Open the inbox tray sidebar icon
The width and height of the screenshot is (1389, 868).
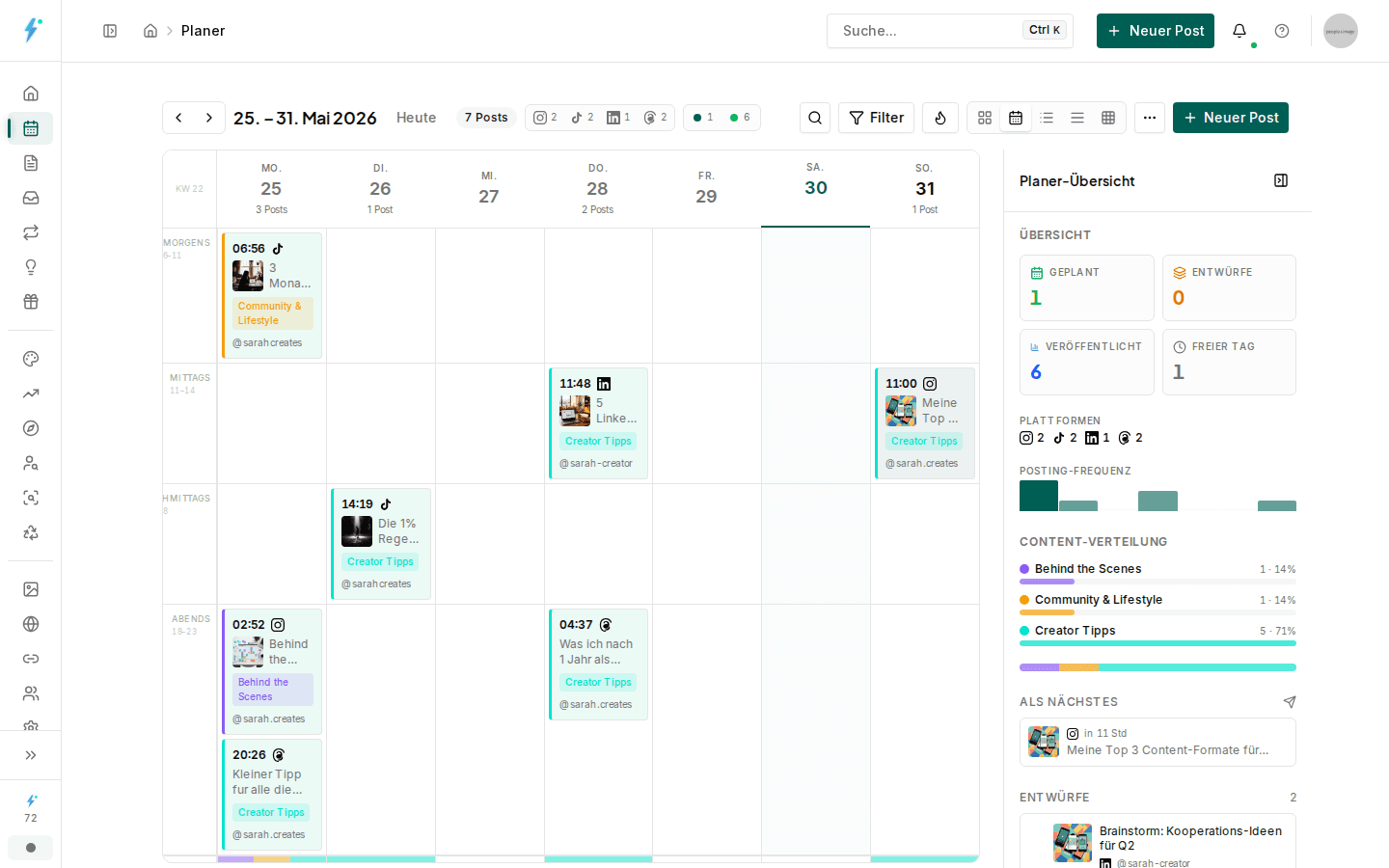[x=31, y=198]
